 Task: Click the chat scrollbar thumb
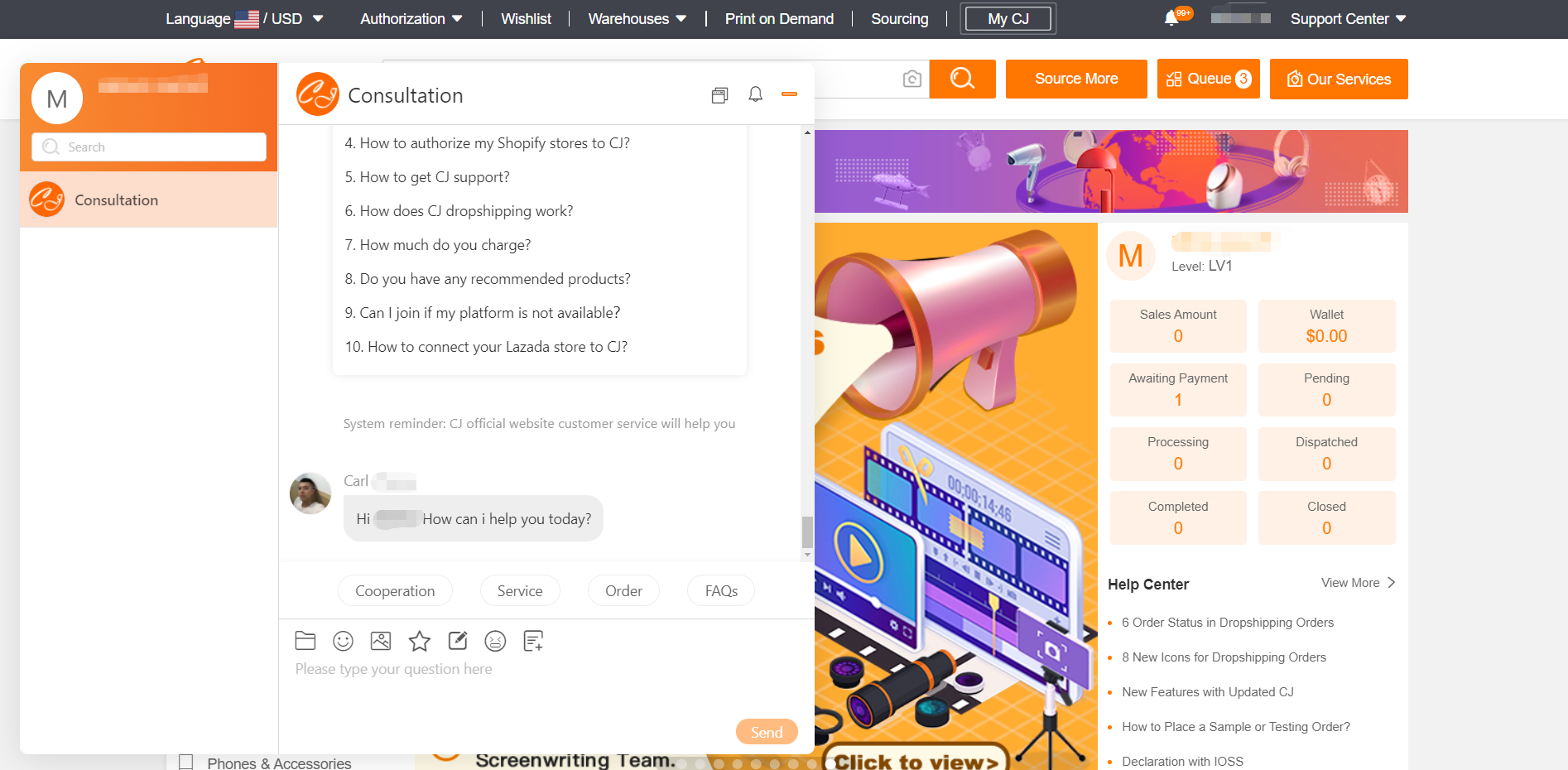(x=807, y=532)
